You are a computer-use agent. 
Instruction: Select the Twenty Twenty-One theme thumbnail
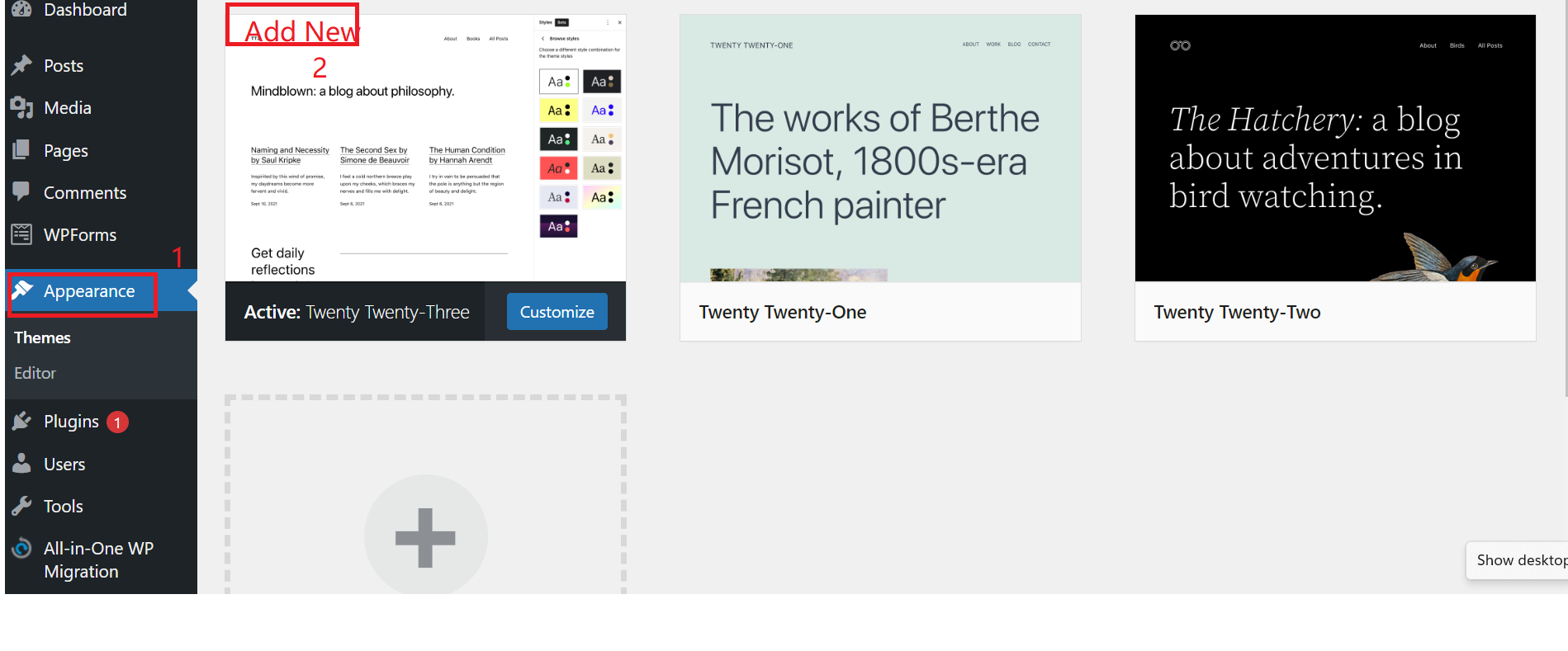tap(880, 149)
